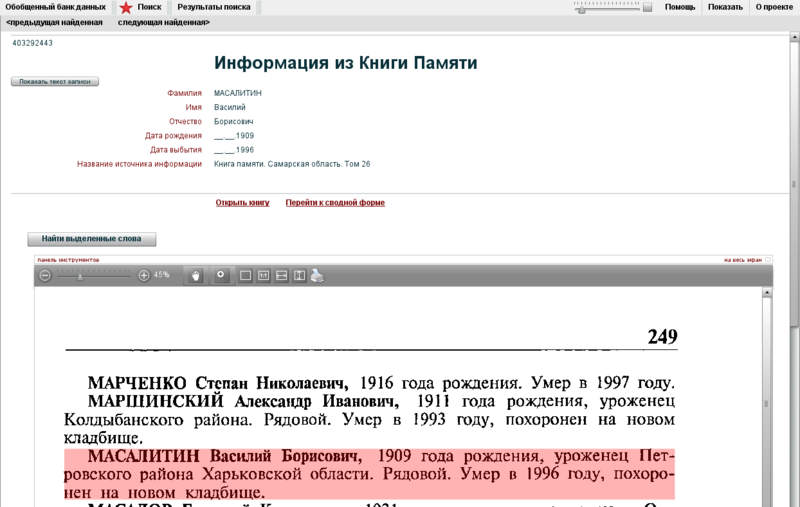Viewport: 800px width, 507px height.
Task: Set document view to 1:1 scale
Action: [x=264, y=276]
